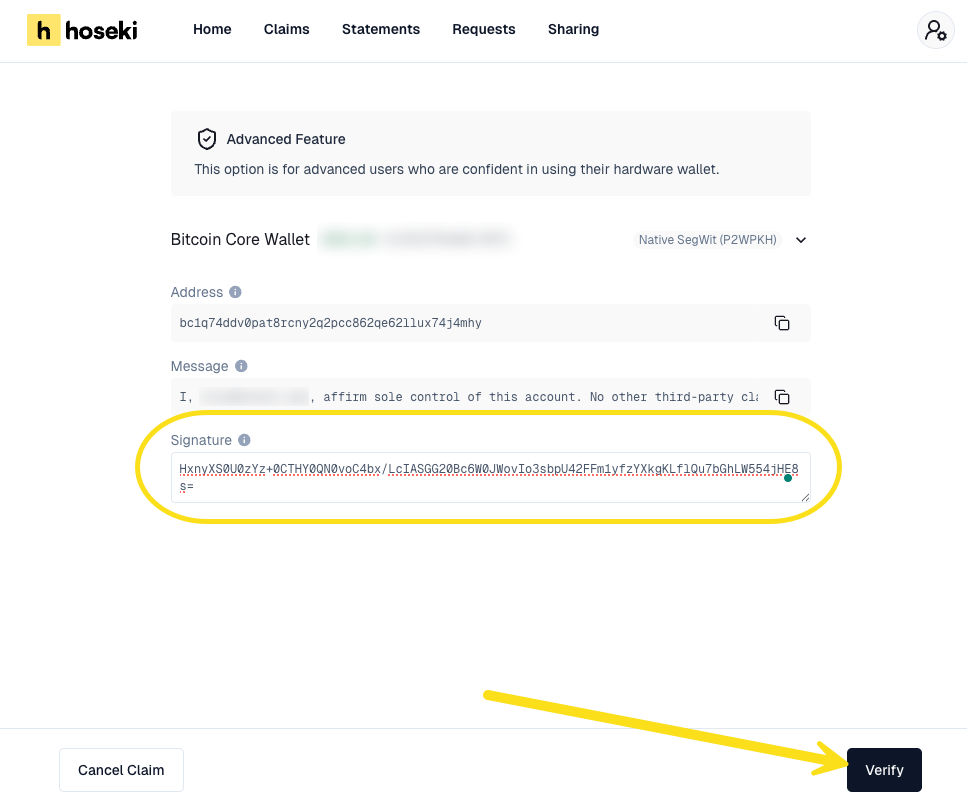Click the hoseki logo icon
Screen dimensions: 967x802
[43, 30]
